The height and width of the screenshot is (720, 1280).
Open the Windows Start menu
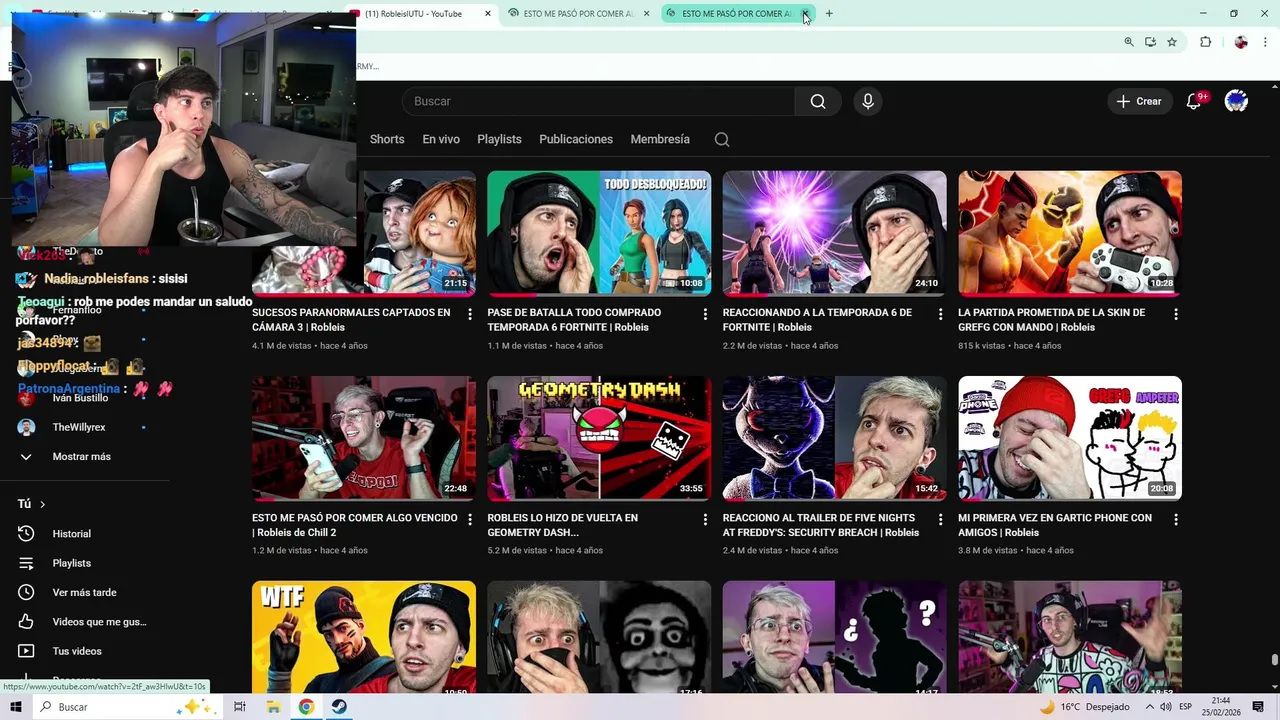point(17,707)
